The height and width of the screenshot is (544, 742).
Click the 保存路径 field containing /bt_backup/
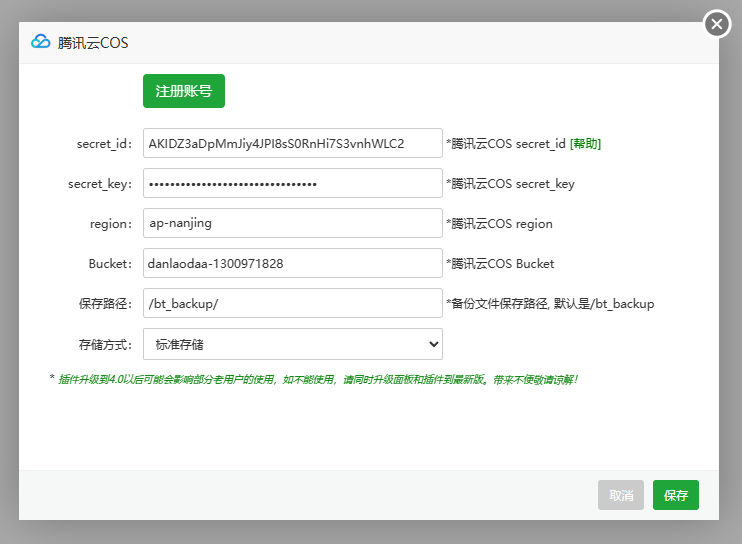coord(293,303)
